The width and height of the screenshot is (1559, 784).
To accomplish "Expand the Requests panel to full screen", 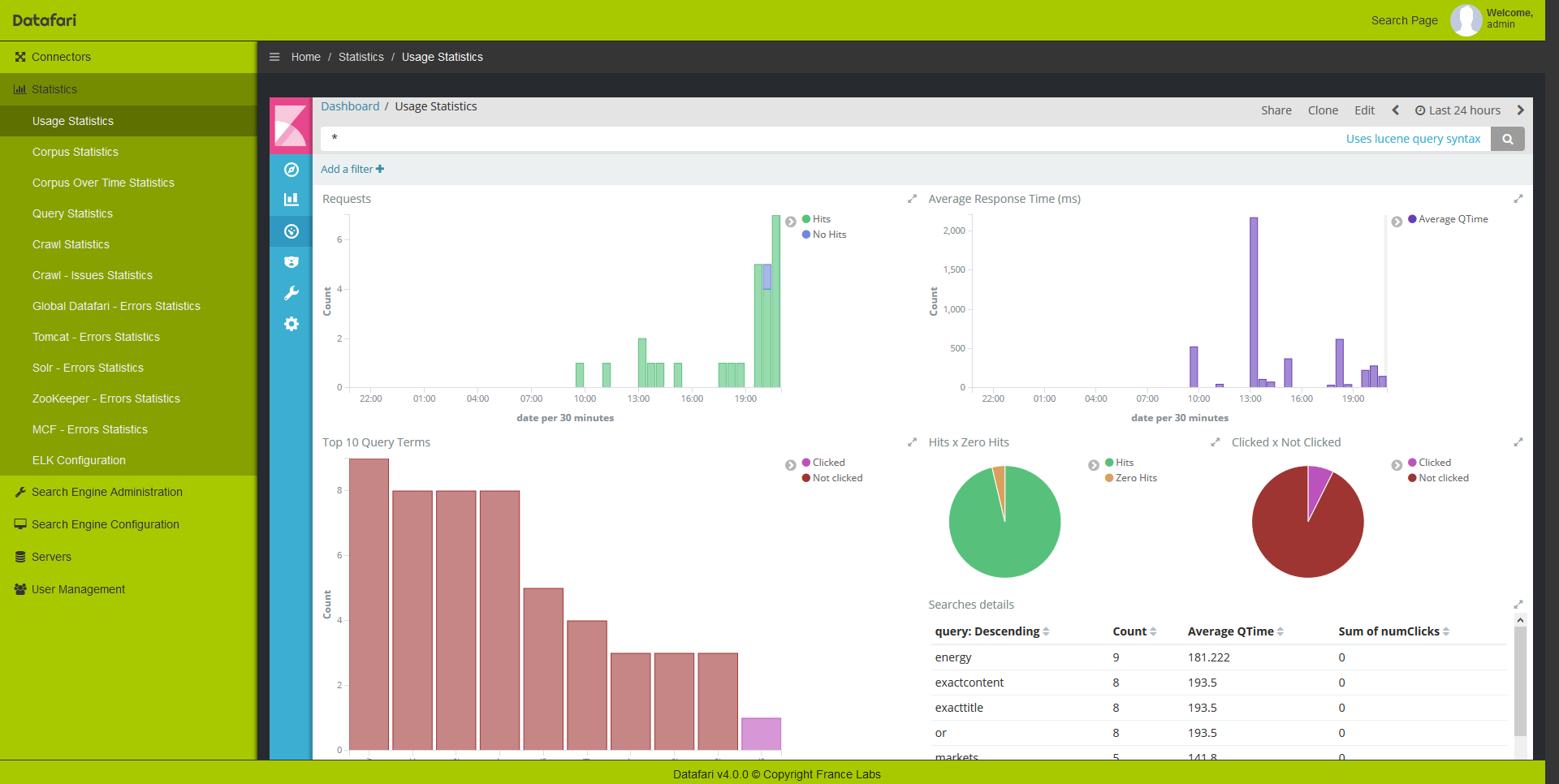I will [x=912, y=199].
